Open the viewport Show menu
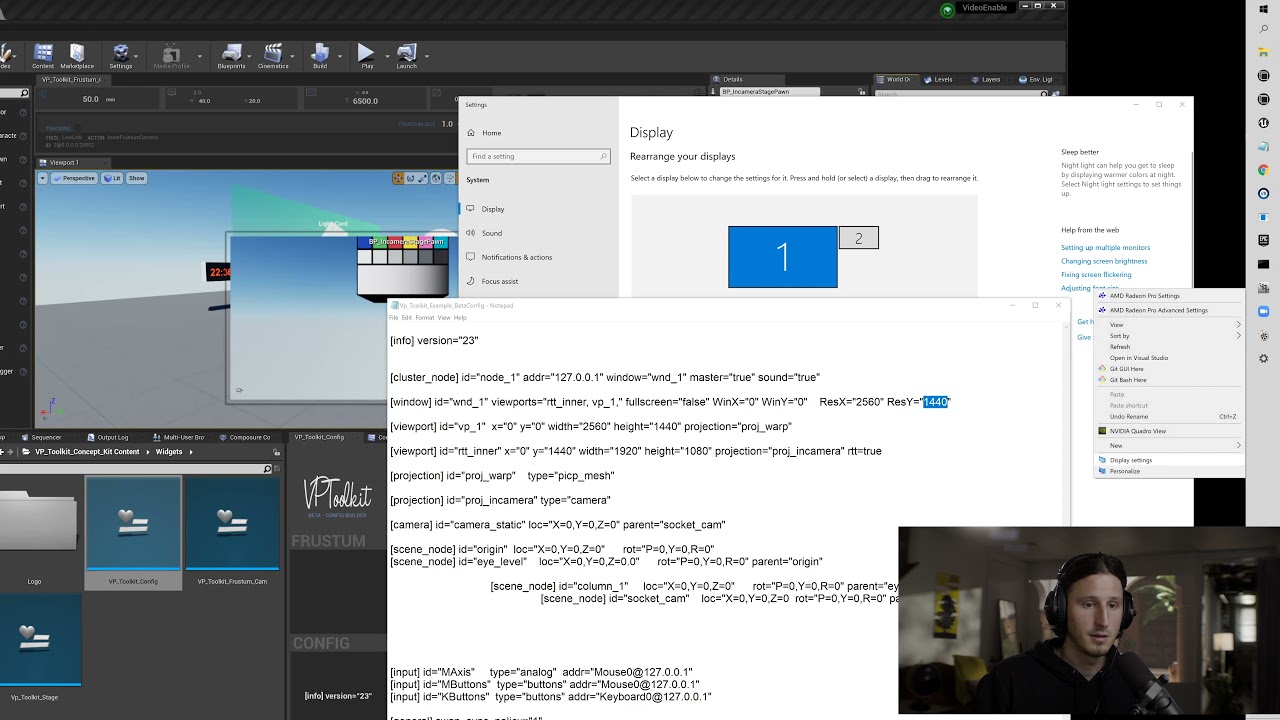 pyautogui.click(x=137, y=178)
